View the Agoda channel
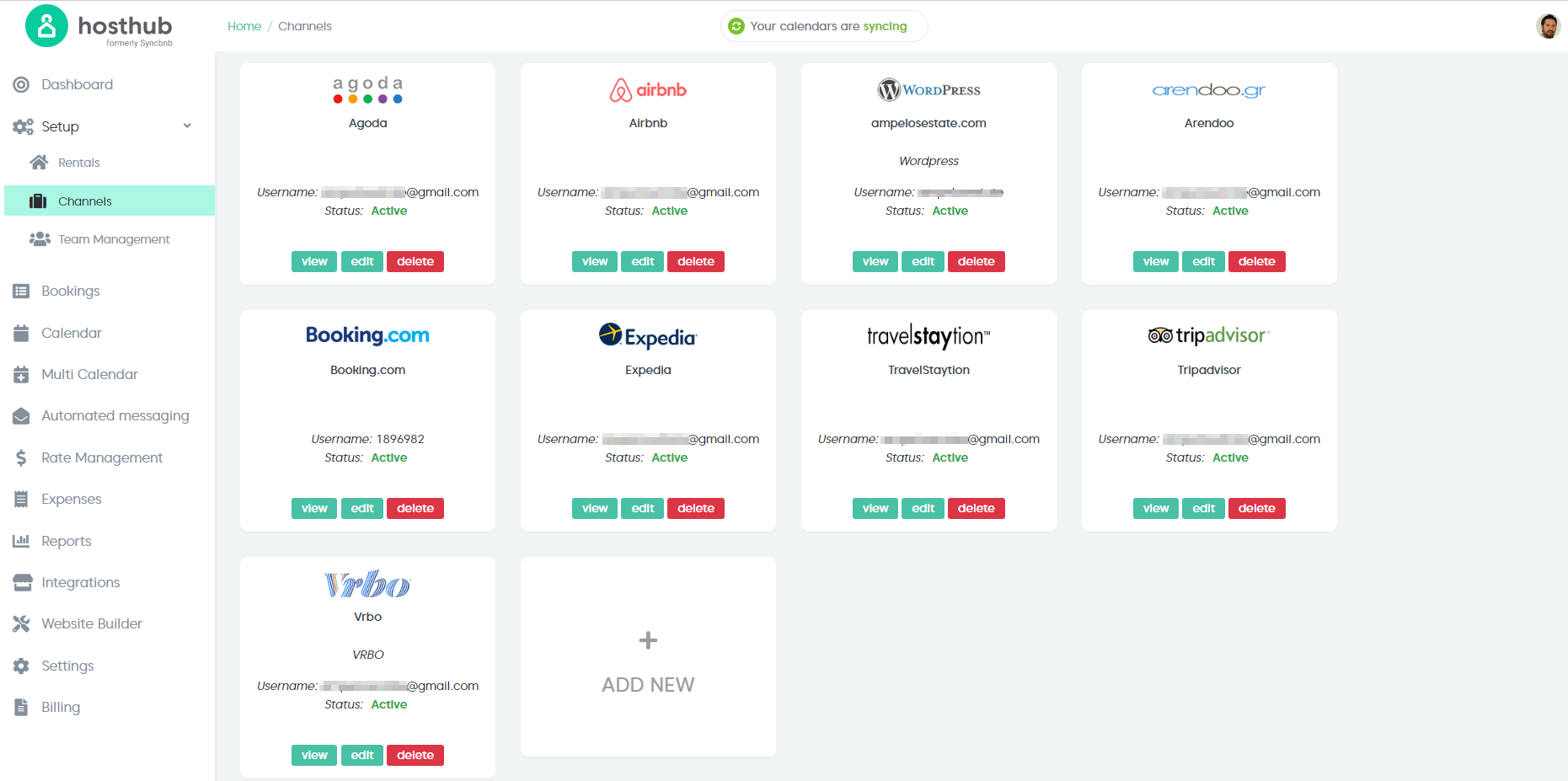 point(314,261)
